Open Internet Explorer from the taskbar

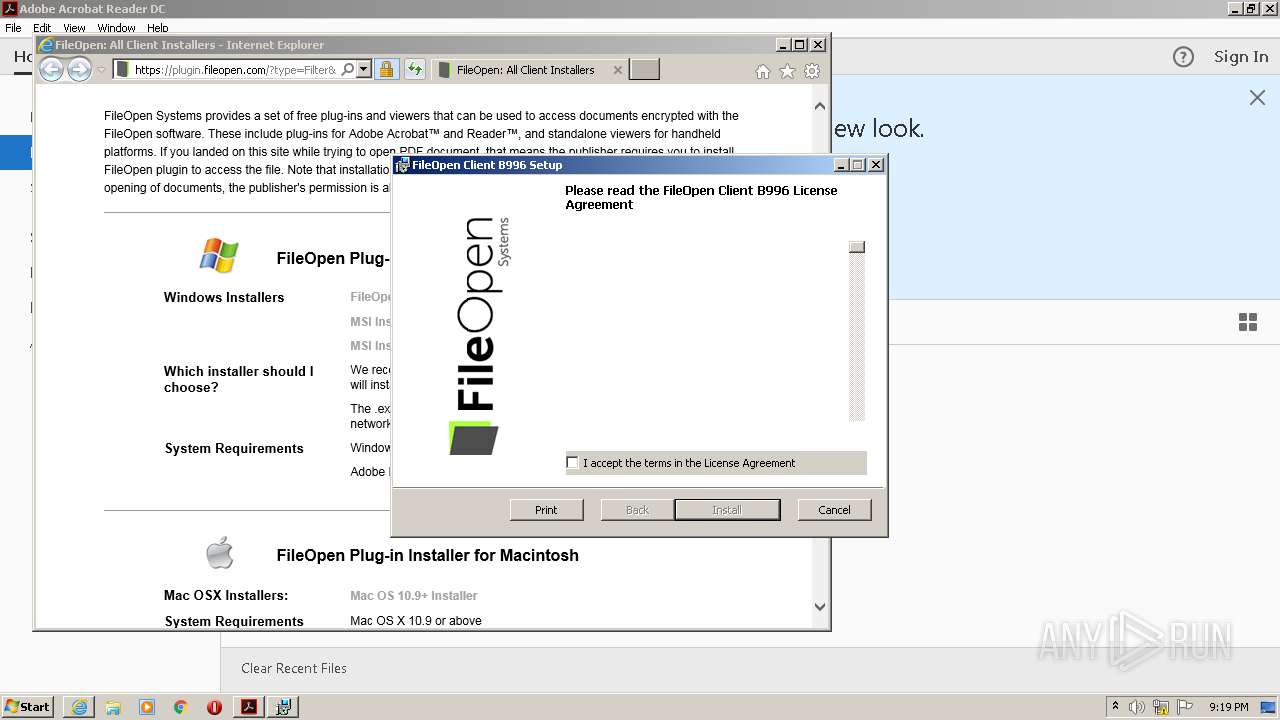[79, 707]
